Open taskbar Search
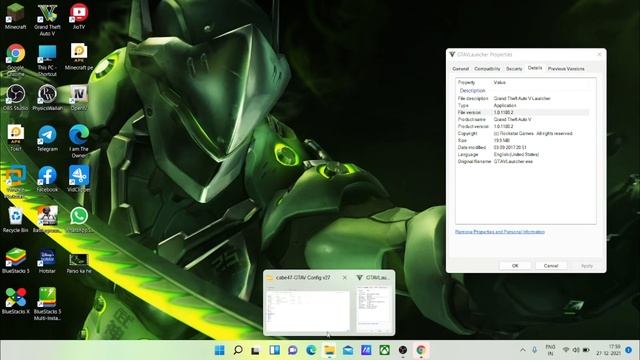640x360 pixels. (238, 350)
